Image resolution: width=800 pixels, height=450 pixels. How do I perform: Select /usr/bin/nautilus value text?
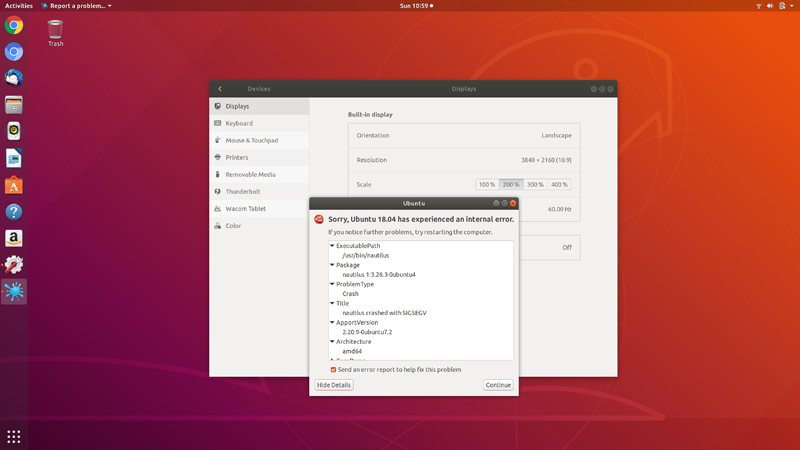(x=365, y=255)
